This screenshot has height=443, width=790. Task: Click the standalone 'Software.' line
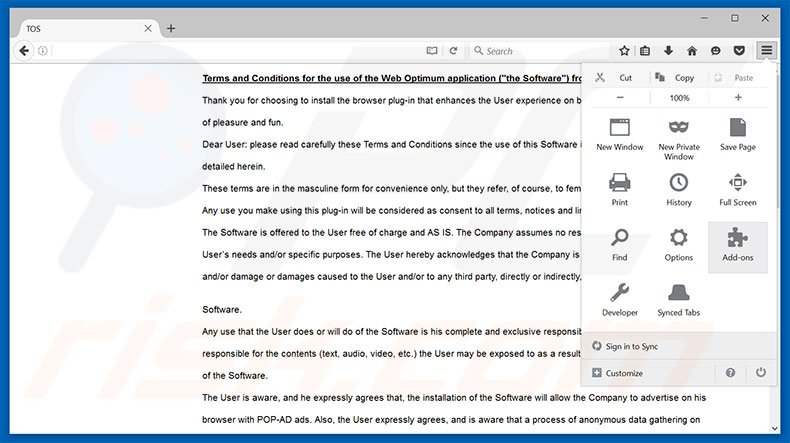click(x=222, y=309)
